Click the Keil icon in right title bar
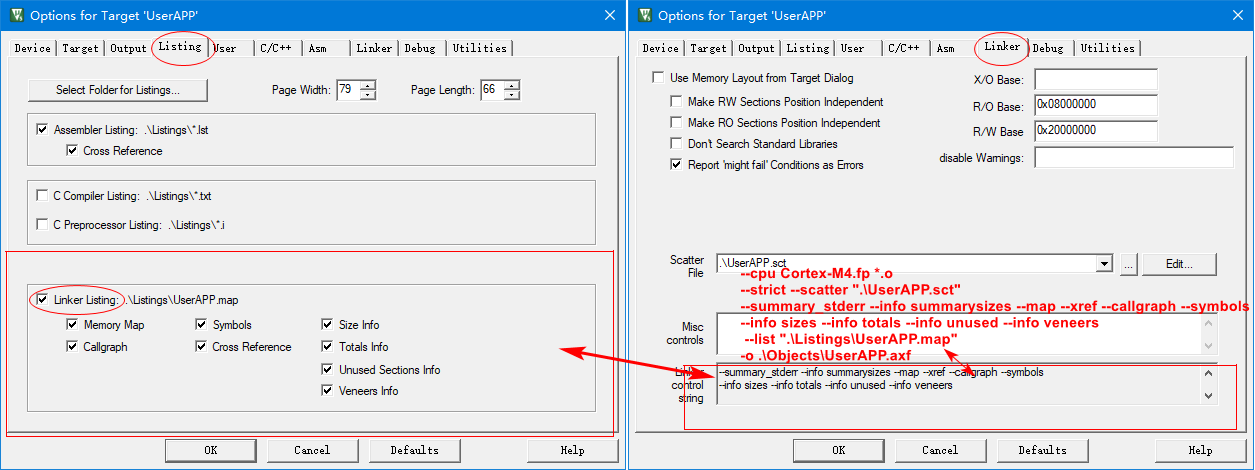The width and height of the screenshot is (1255, 470). point(644,15)
